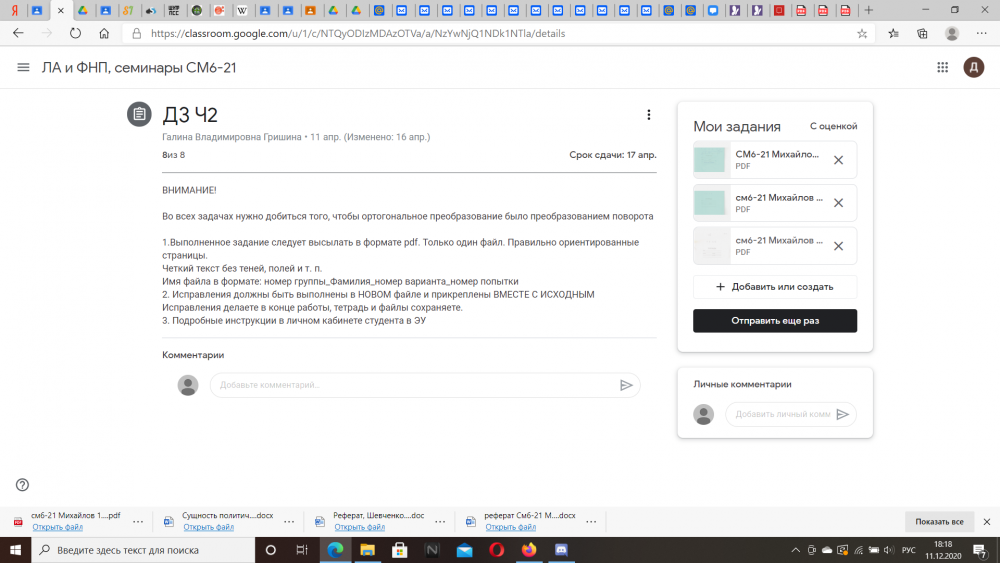Click the "Срок сдачи: 17 апр." text
This screenshot has width=1000, height=563.
612,155
